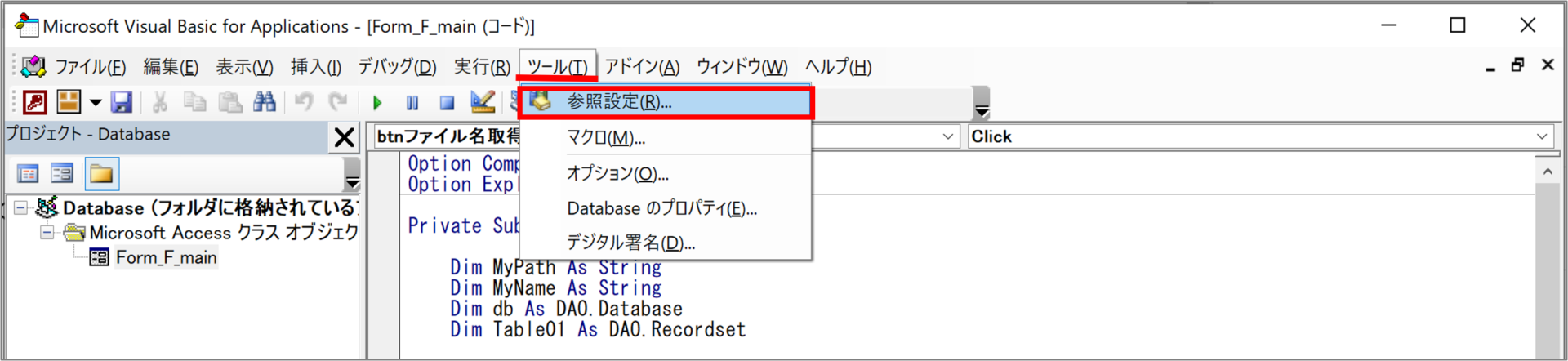Click the View Object icon in the project pane

(62, 174)
